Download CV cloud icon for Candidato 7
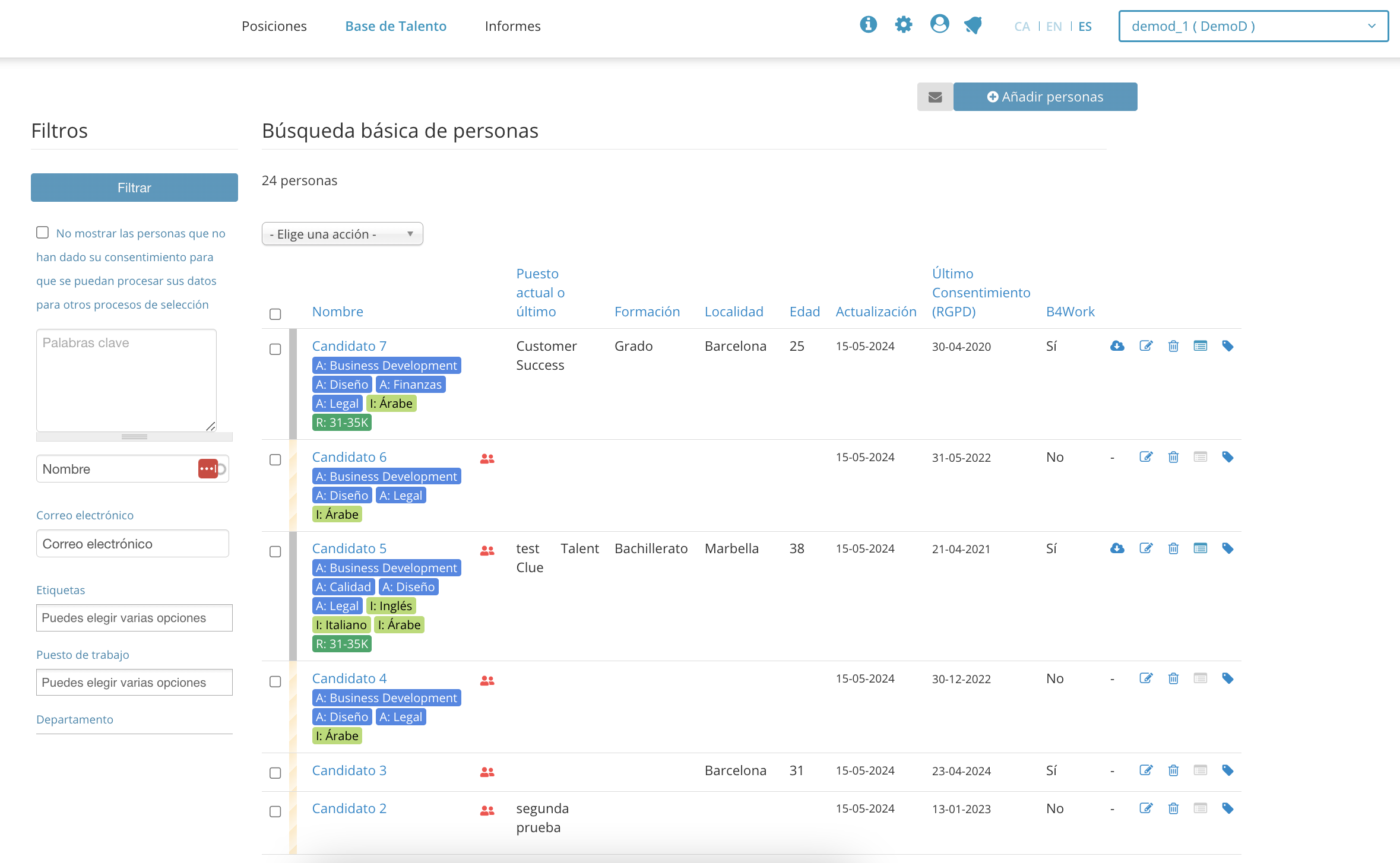The width and height of the screenshot is (1400, 863). (1117, 346)
